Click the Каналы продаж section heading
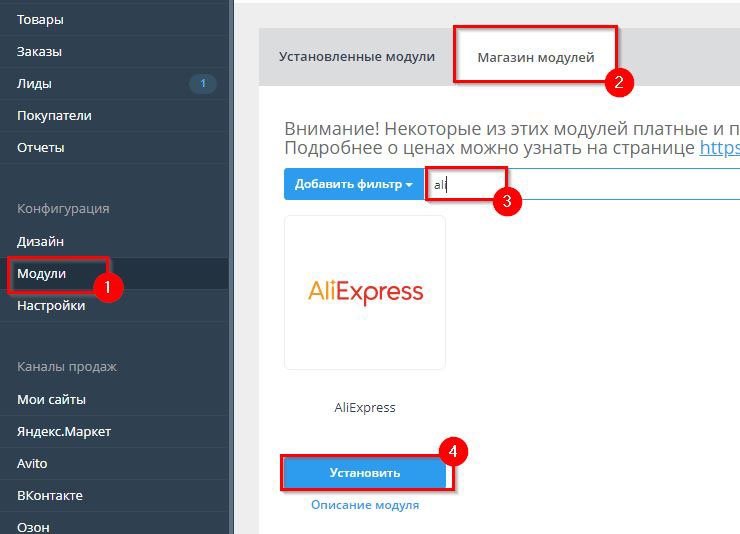This screenshot has width=740, height=534. [67, 367]
